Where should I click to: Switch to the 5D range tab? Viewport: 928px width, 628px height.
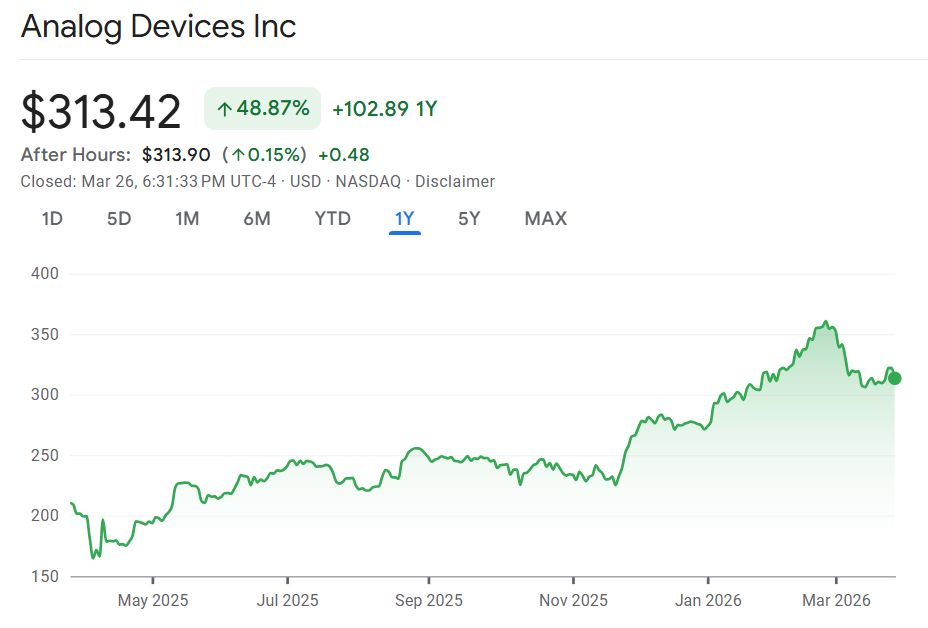119,218
